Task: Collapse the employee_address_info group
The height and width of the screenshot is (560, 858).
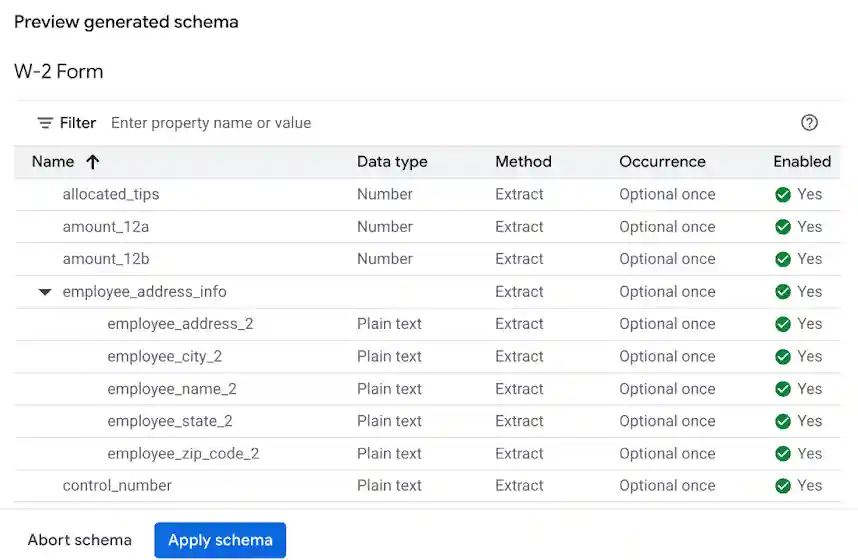Action: pos(45,292)
